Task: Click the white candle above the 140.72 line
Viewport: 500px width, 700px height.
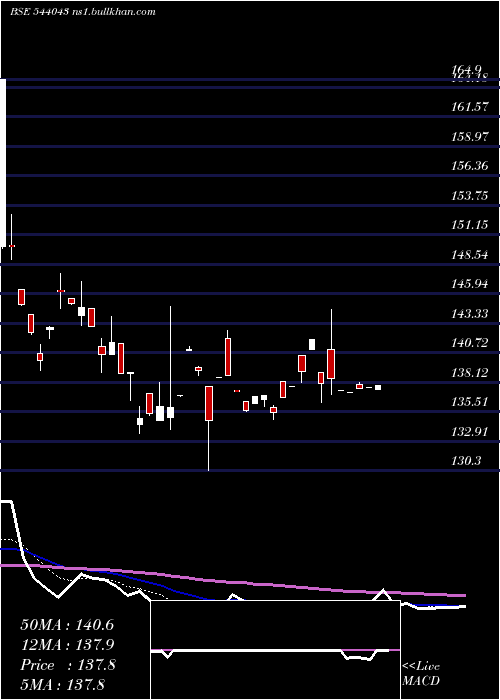Action: coord(312,345)
